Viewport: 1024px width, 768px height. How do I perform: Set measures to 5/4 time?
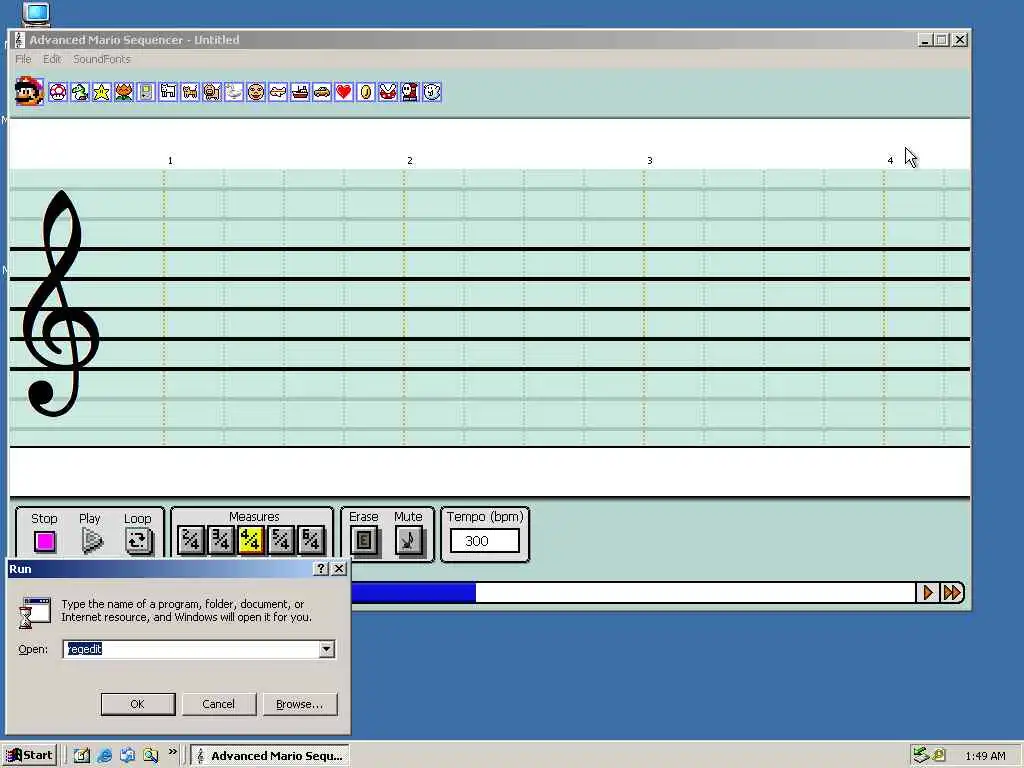pyautogui.click(x=281, y=541)
